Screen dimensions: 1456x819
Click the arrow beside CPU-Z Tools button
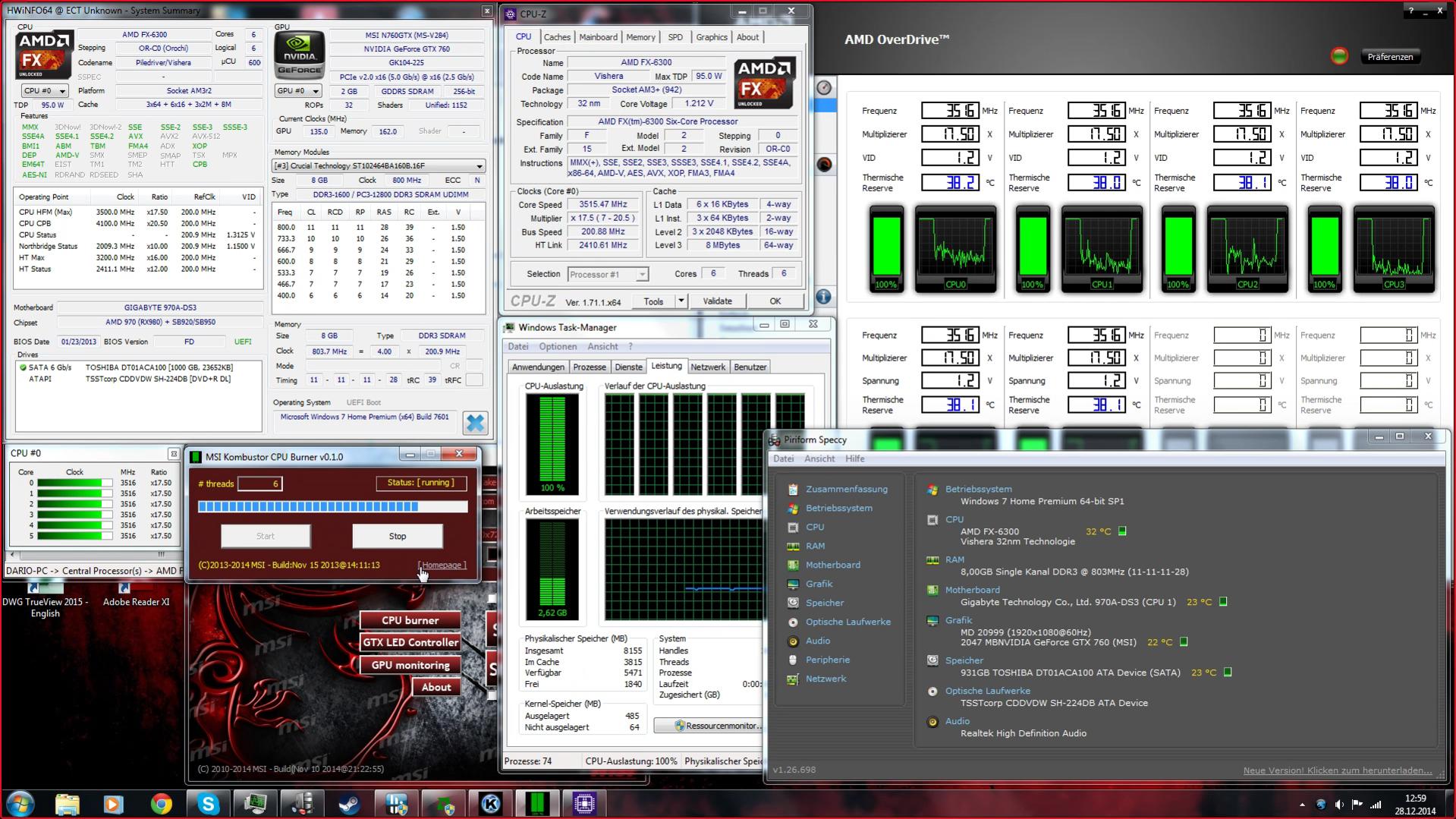[x=681, y=301]
